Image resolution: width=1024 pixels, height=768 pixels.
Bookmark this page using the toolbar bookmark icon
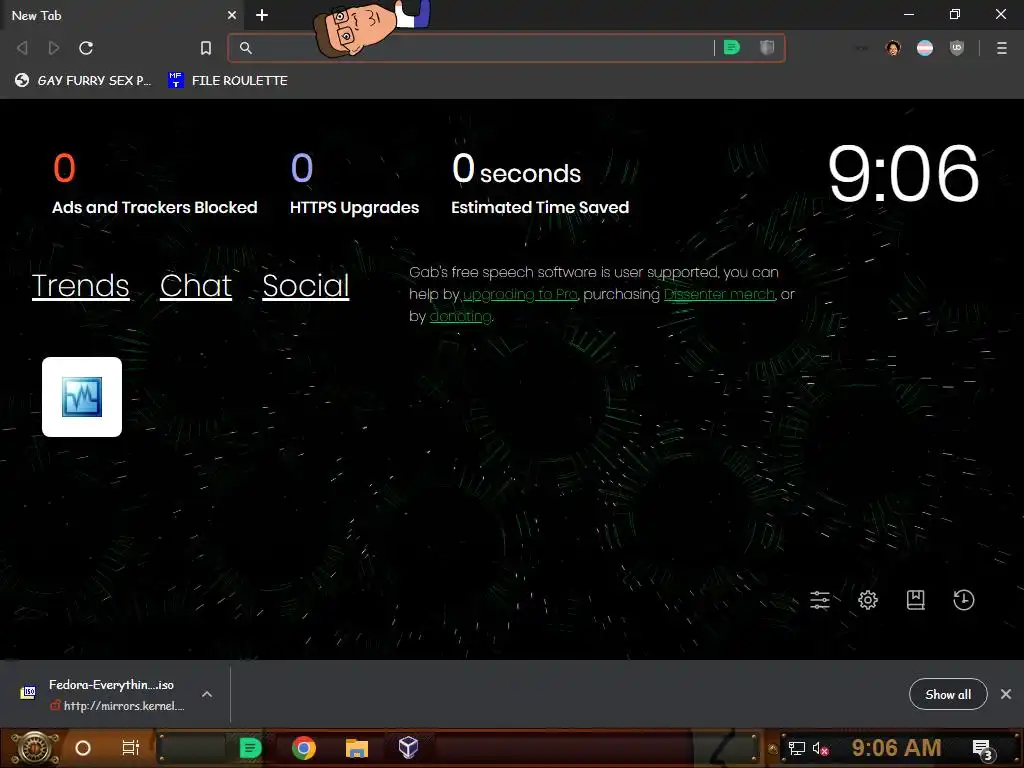pos(206,48)
